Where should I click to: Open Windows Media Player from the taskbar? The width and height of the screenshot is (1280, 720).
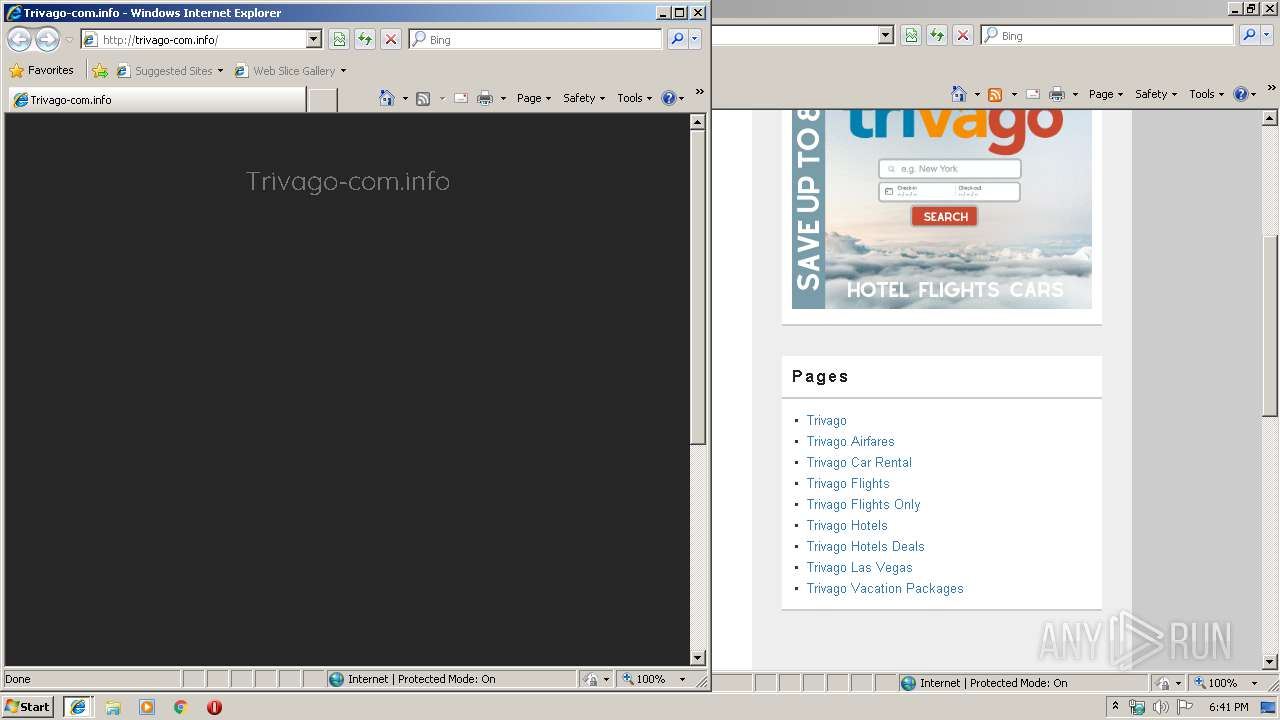click(146, 707)
